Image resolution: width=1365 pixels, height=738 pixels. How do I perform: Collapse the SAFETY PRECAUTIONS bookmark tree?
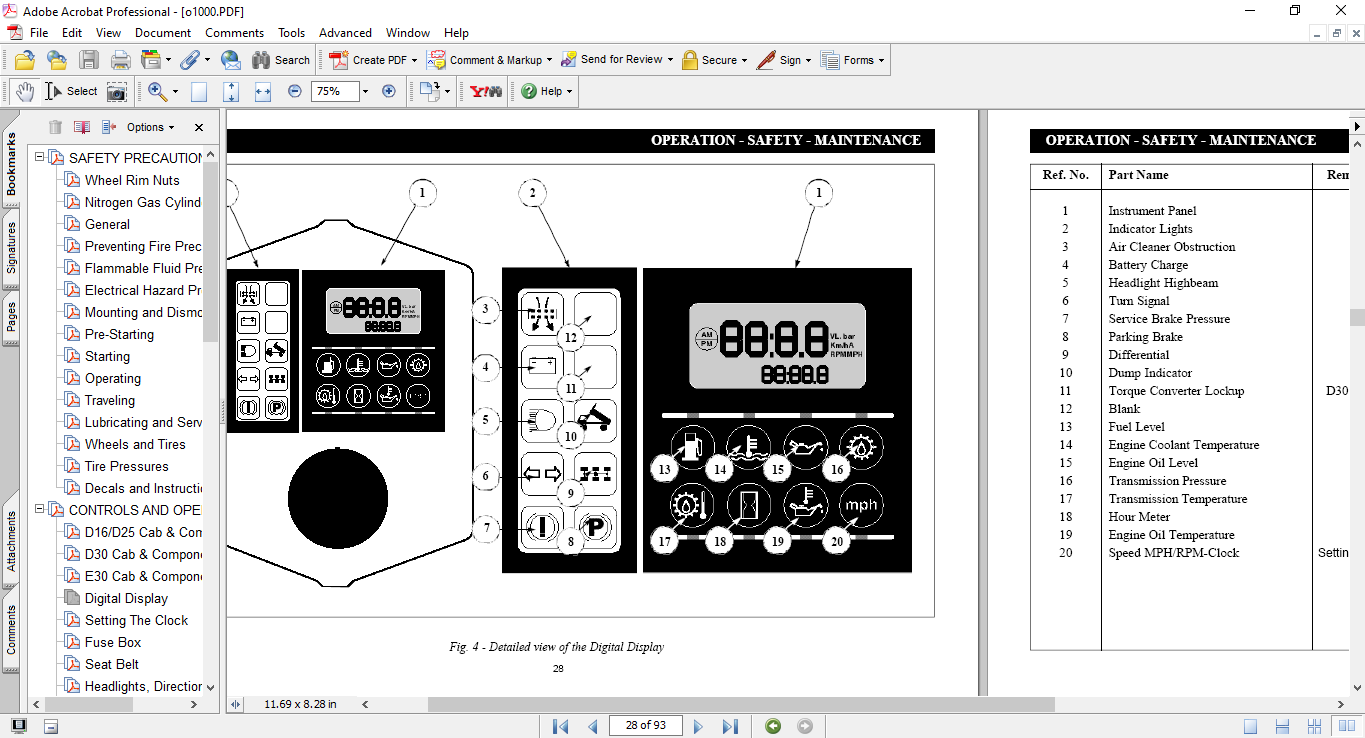[x=40, y=158]
